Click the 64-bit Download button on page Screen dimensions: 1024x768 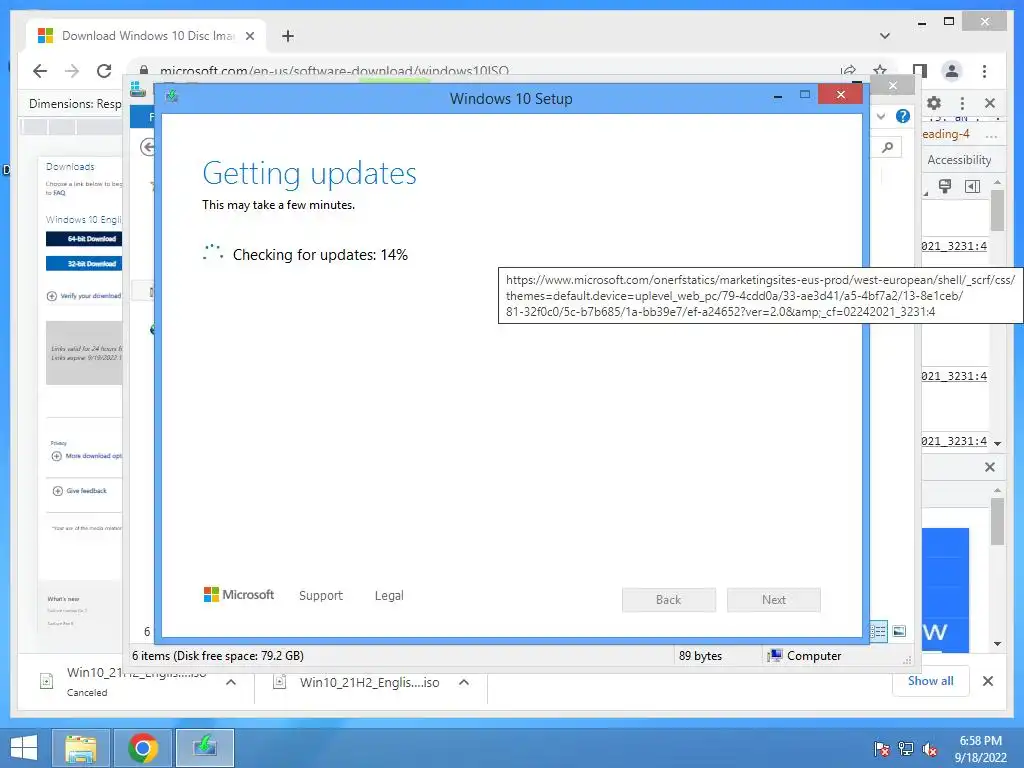(84, 239)
